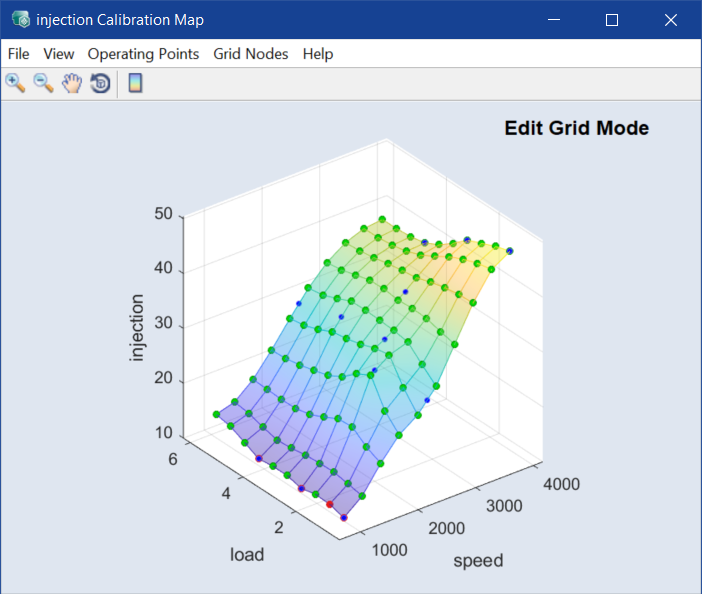Click the app icon in title bar
This screenshot has height=594, width=702.
point(19,20)
